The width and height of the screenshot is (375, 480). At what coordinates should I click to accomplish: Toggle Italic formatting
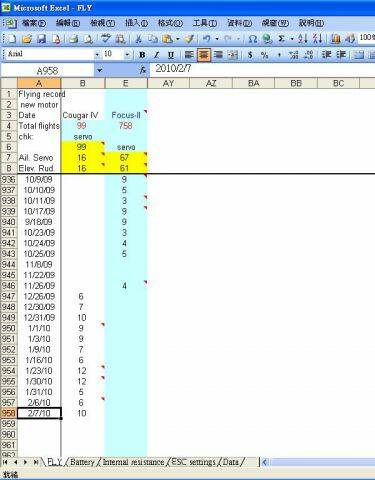click(x=156, y=55)
